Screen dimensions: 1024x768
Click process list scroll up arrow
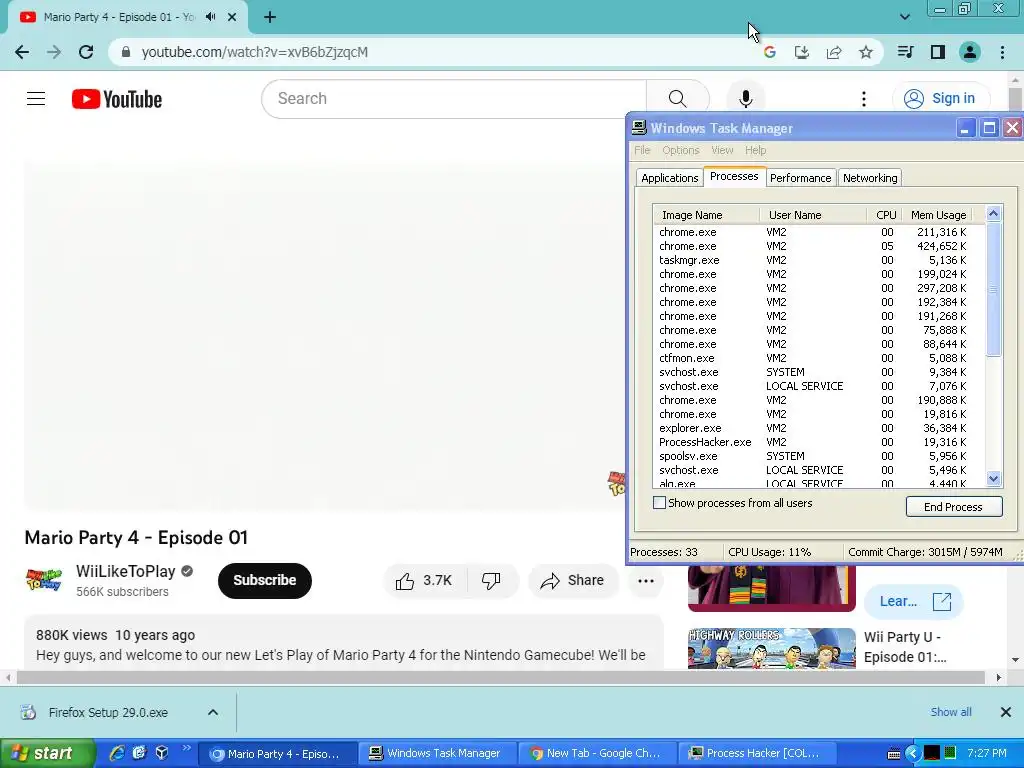993,214
